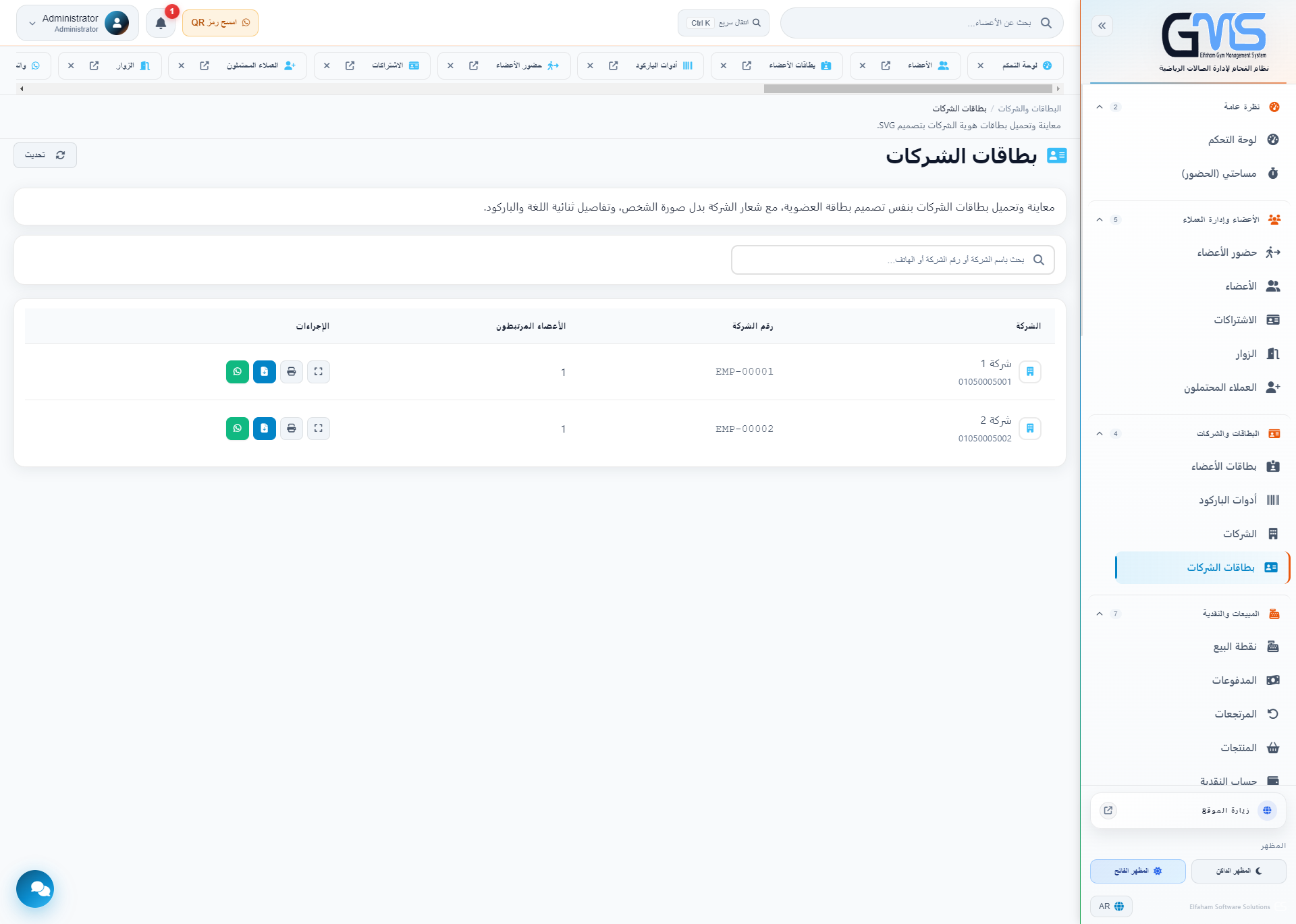Click company number EMP-00002

point(745,429)
